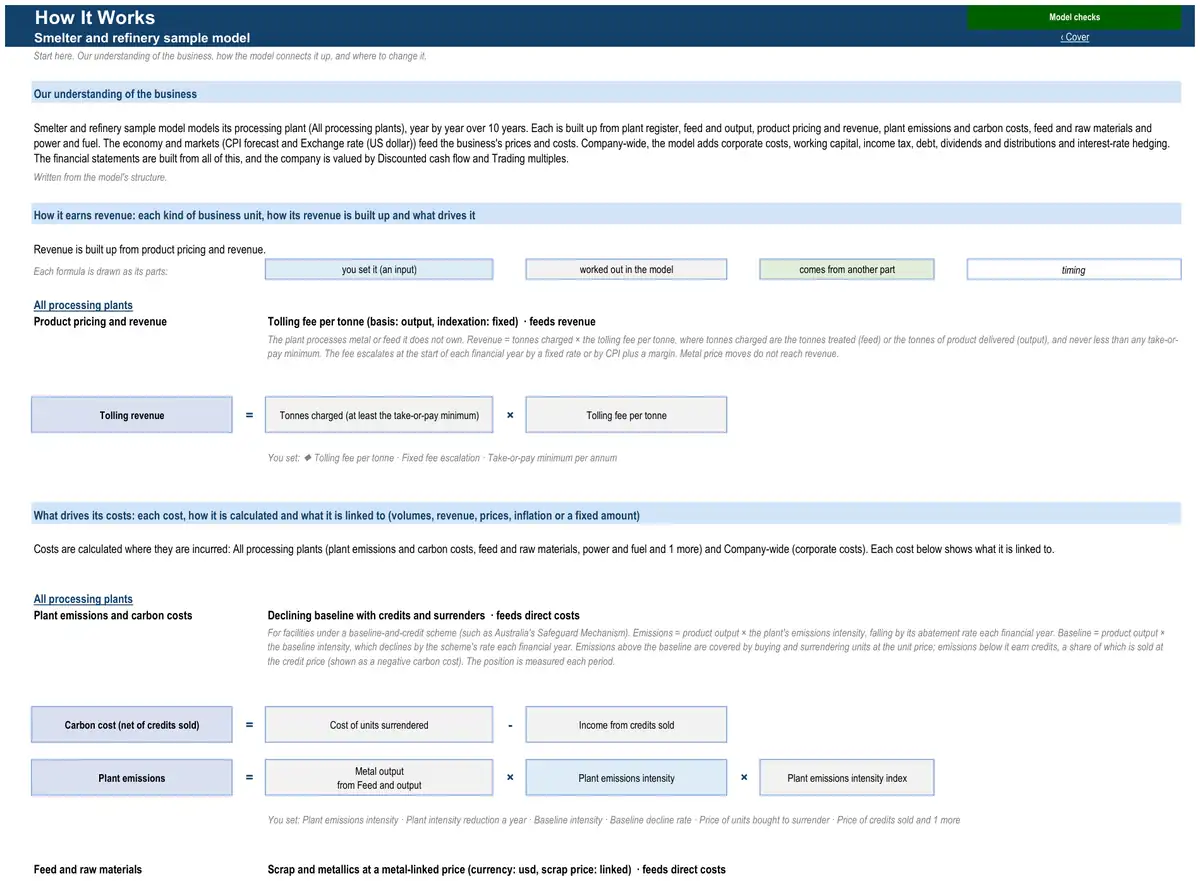The image size is (1200, 881).
Task: Click the Carbon cost (net of credits sold) box
Action: [132, 725]
